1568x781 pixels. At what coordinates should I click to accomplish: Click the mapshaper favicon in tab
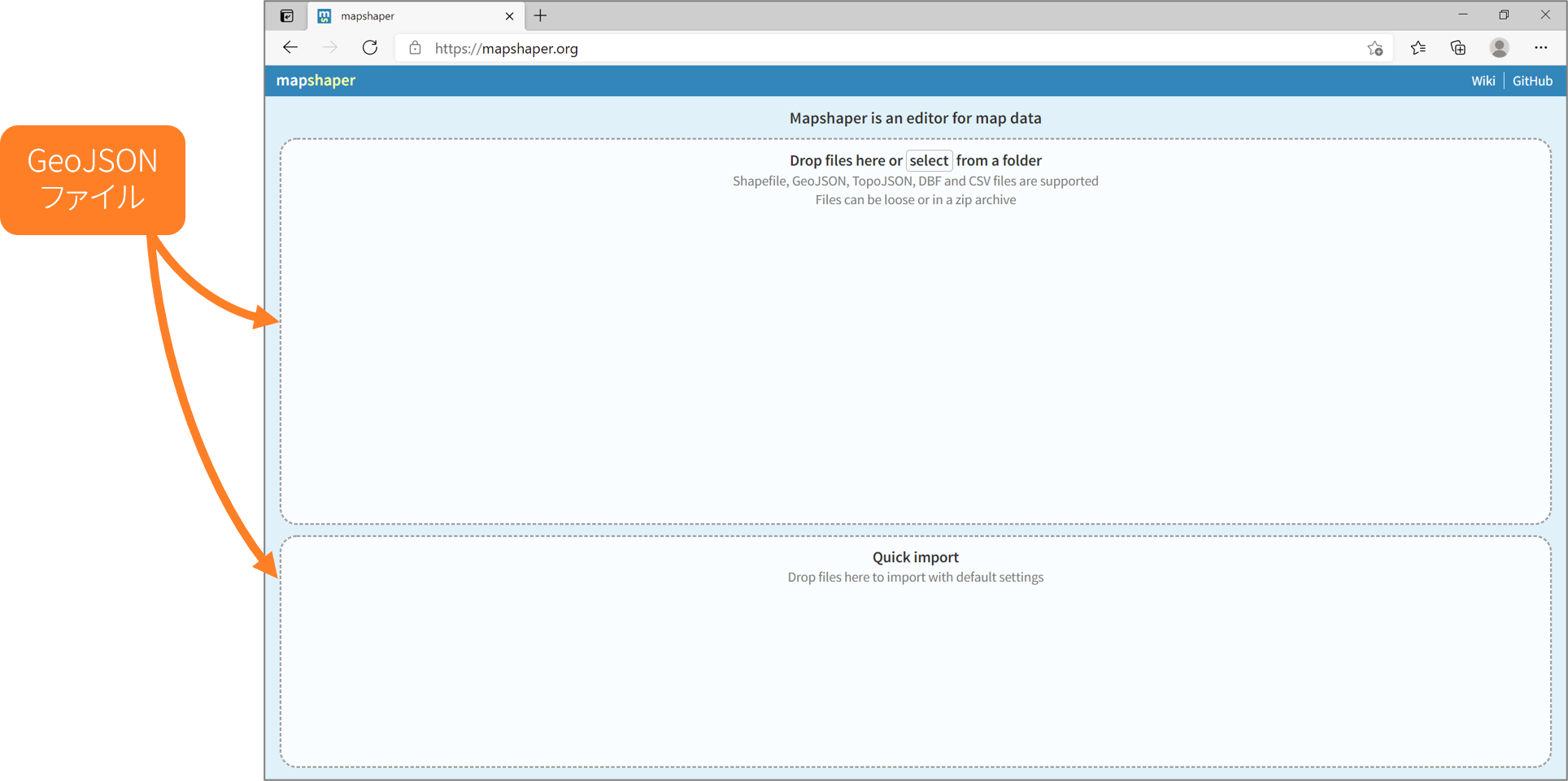click(324, 16)
